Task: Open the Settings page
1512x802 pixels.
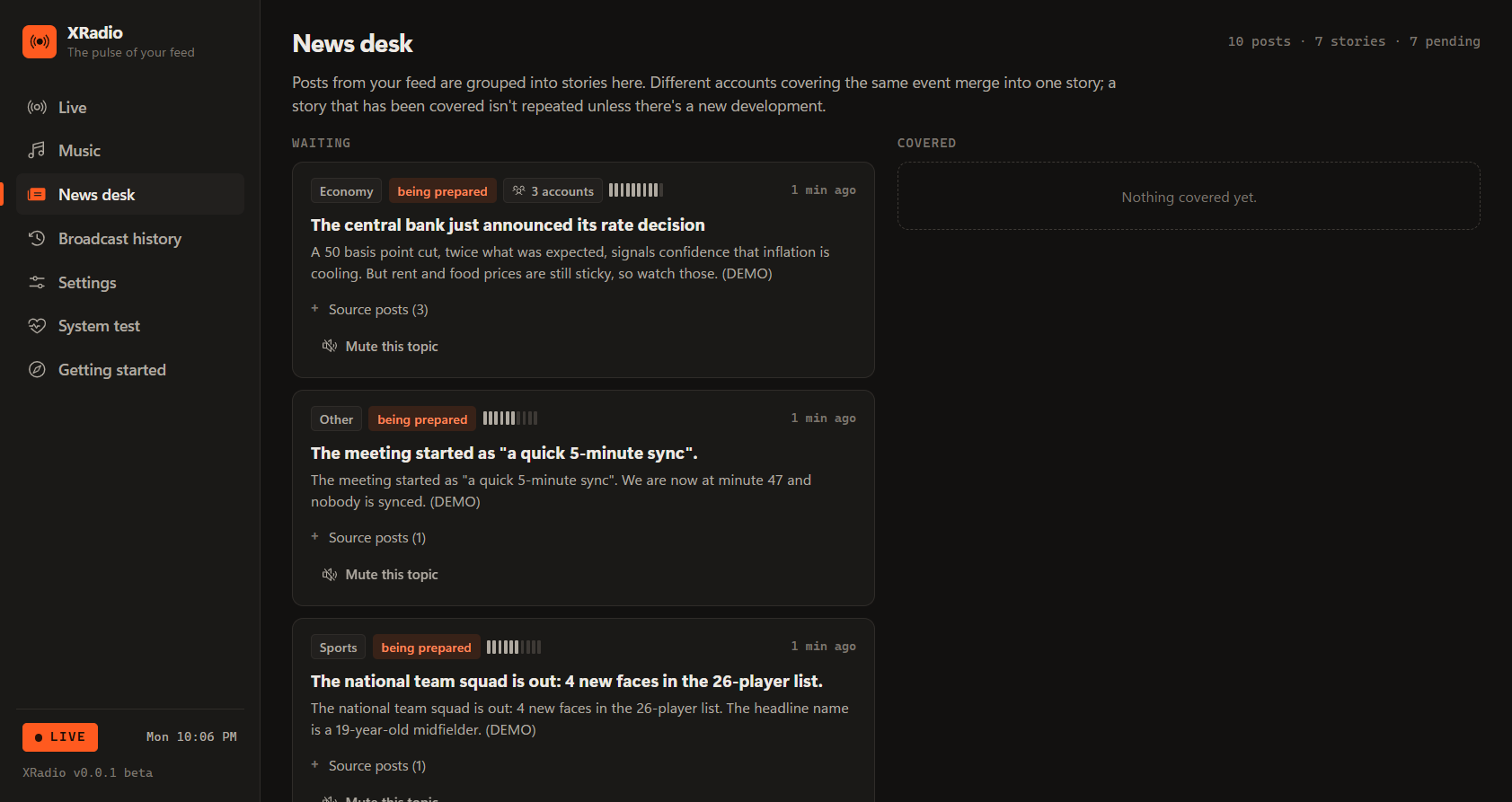Action: coord(130,283)
